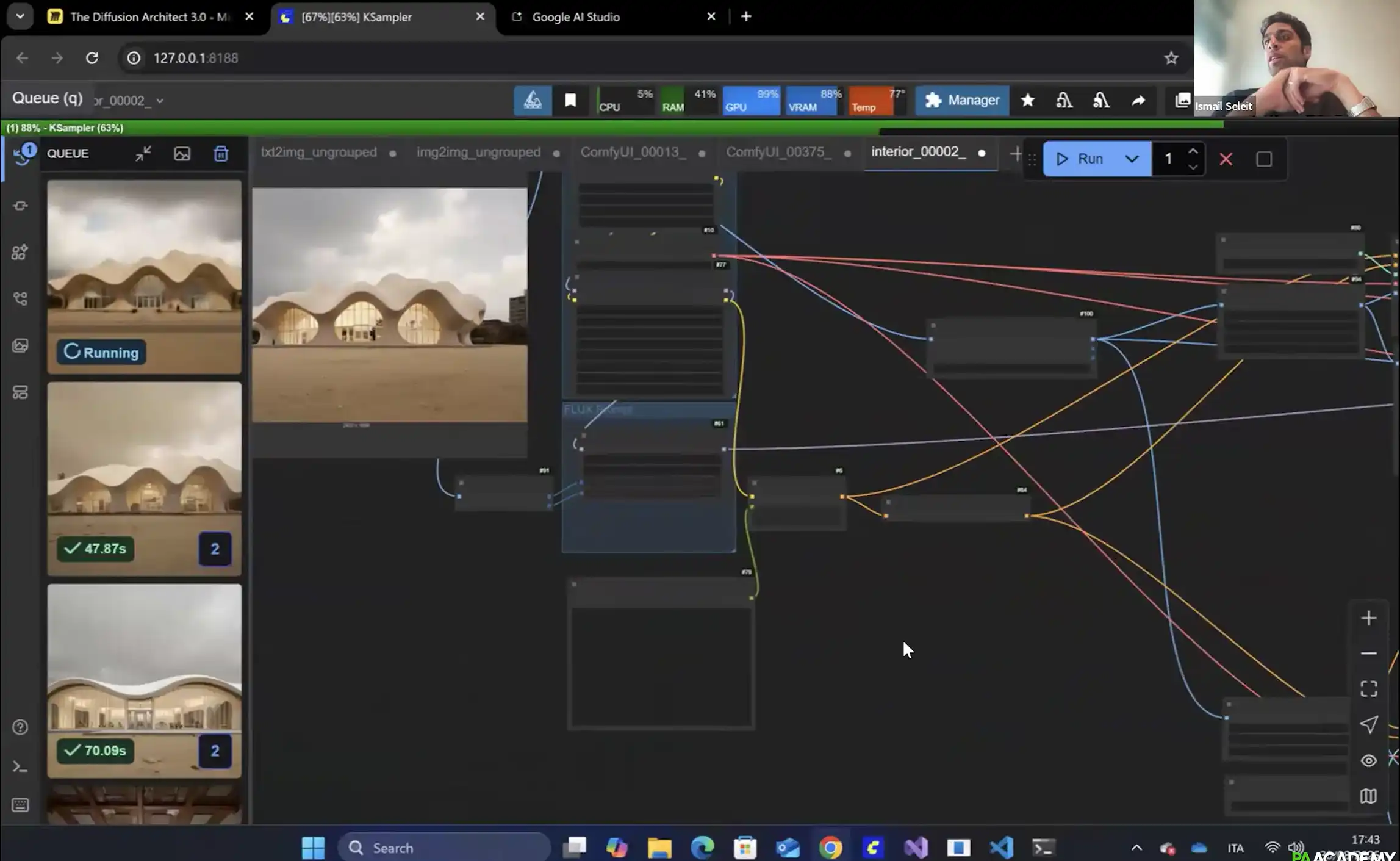Screen dimensions: 1400x861
Task: Add a new workflow tab
Action: pyautogui.click(x=1016, y=154)
